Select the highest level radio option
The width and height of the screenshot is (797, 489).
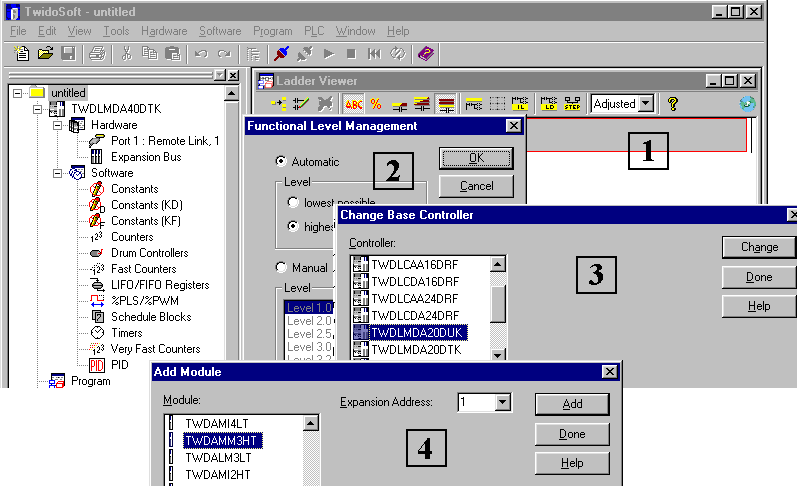[x=293, y=226]
